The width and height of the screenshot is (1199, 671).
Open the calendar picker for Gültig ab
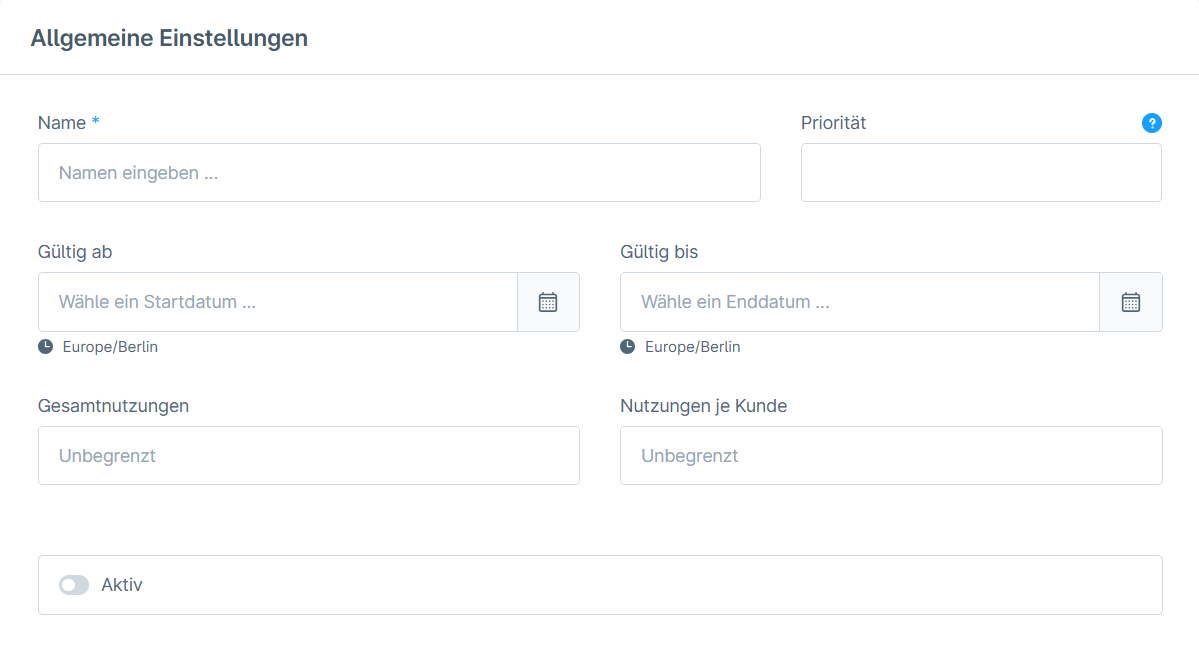coord(548,302)
